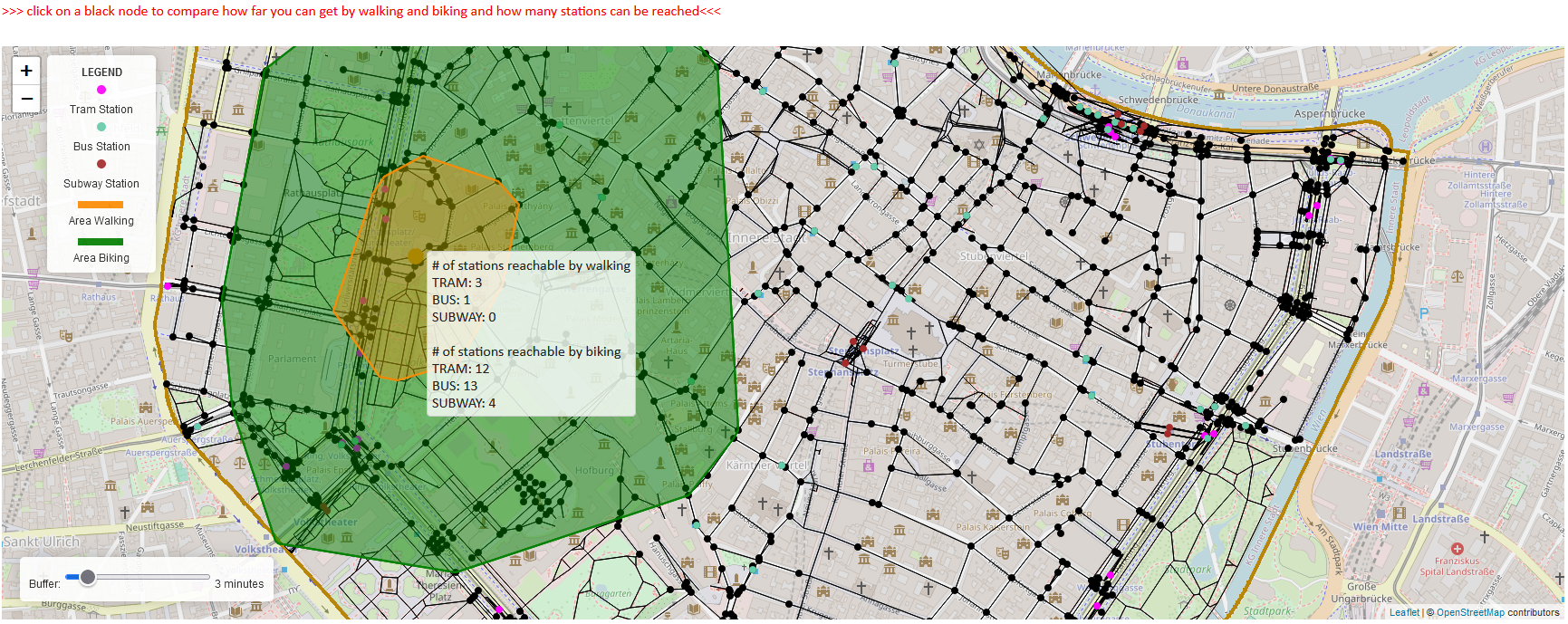Click 'BUS: 13' in the popup
Viewport: 1568px width, 624px height.
point(455,386)
